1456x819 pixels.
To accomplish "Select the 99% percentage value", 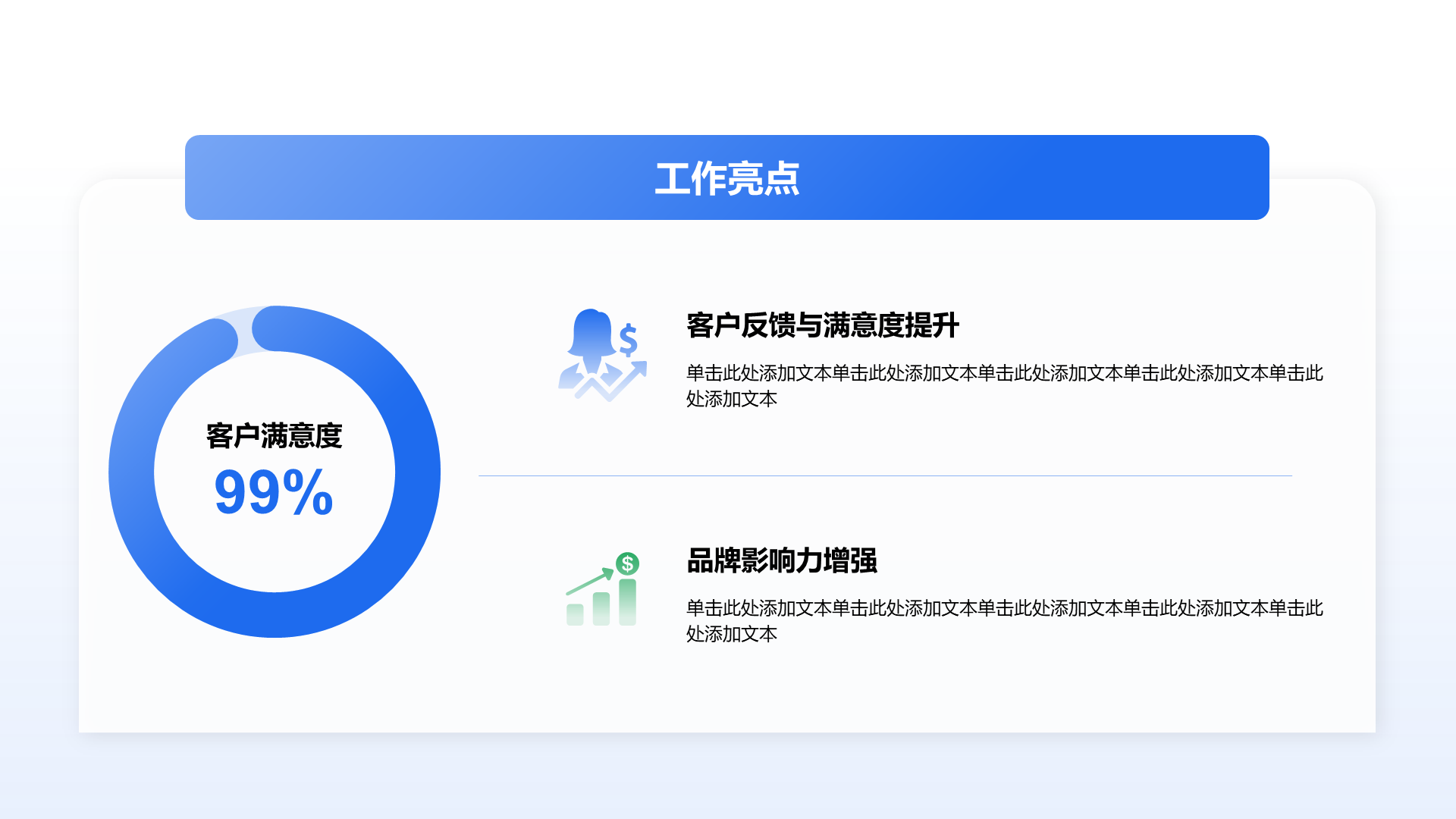I will pos(274,493).
